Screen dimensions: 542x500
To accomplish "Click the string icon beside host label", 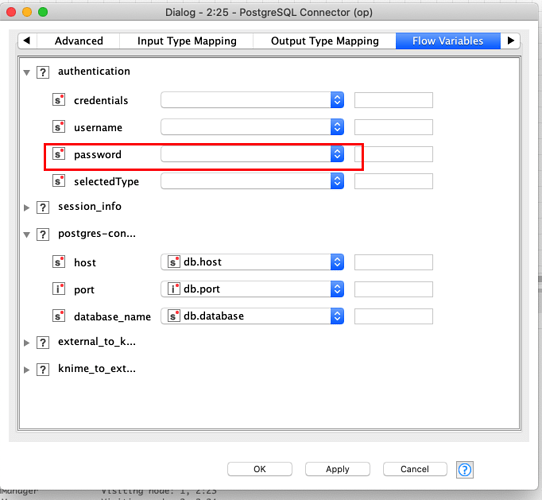I will click(x=58, y=262).
